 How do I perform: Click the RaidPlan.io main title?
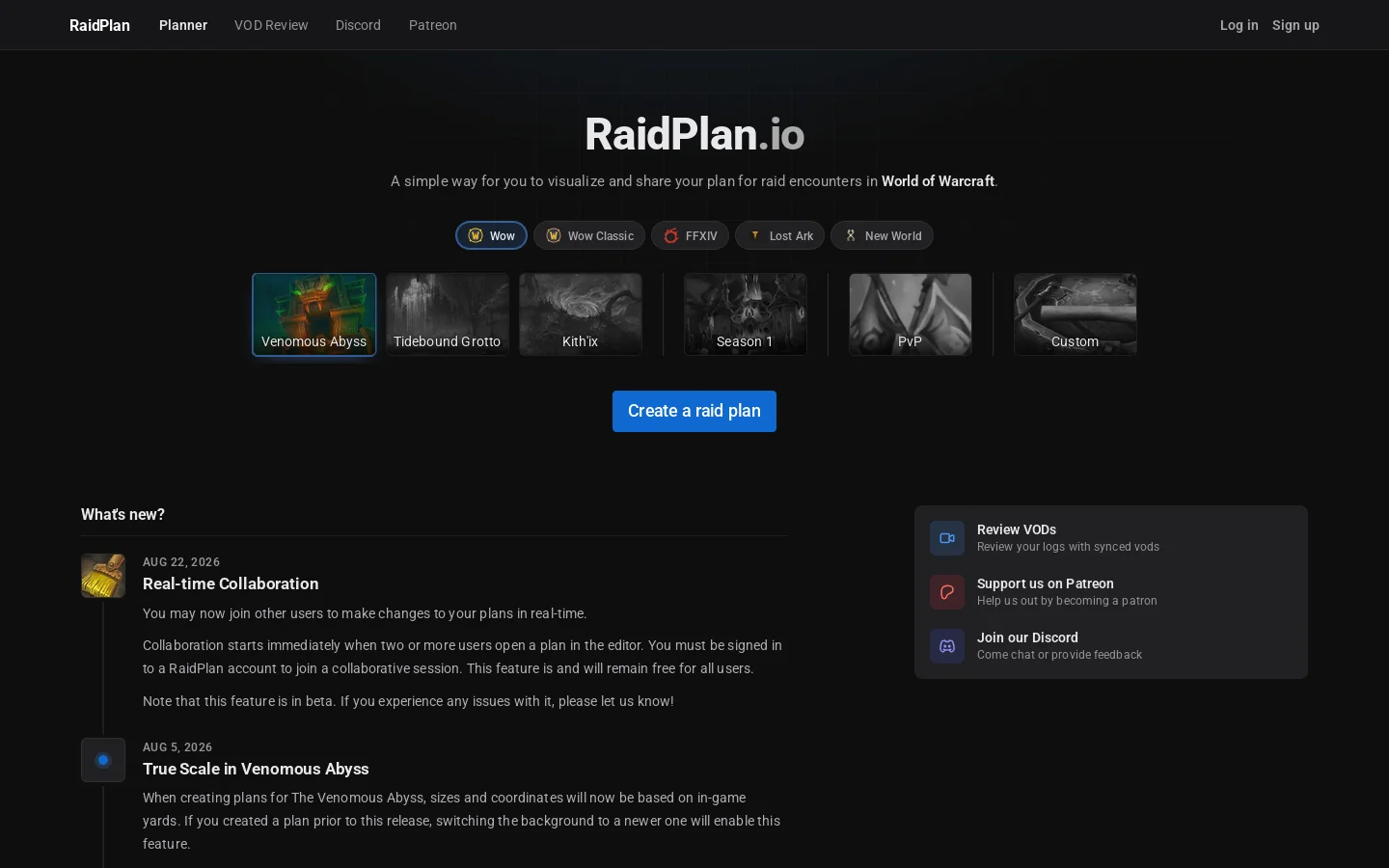coord(694,134)
